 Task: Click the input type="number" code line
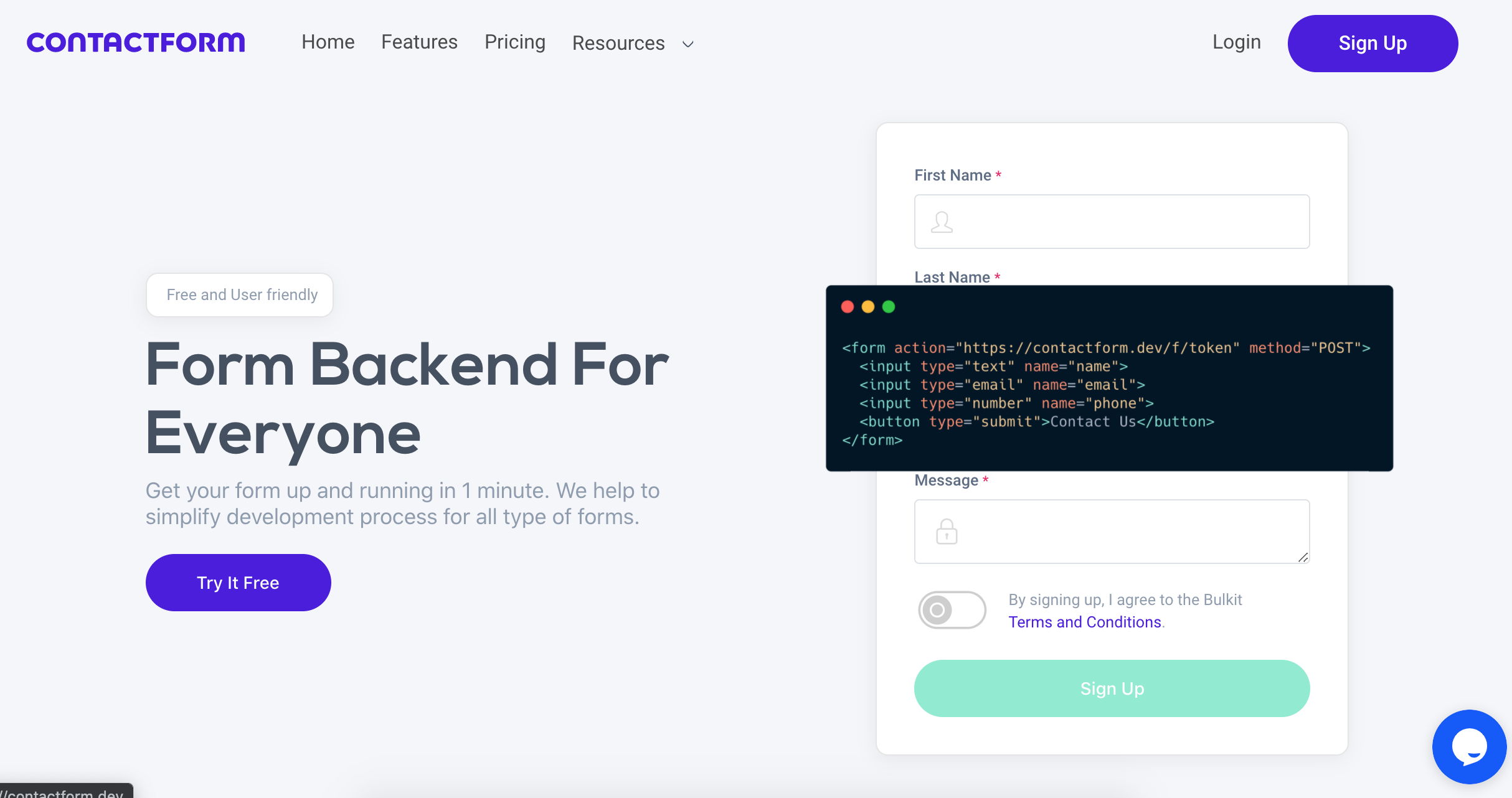(x=1006, y=403)
